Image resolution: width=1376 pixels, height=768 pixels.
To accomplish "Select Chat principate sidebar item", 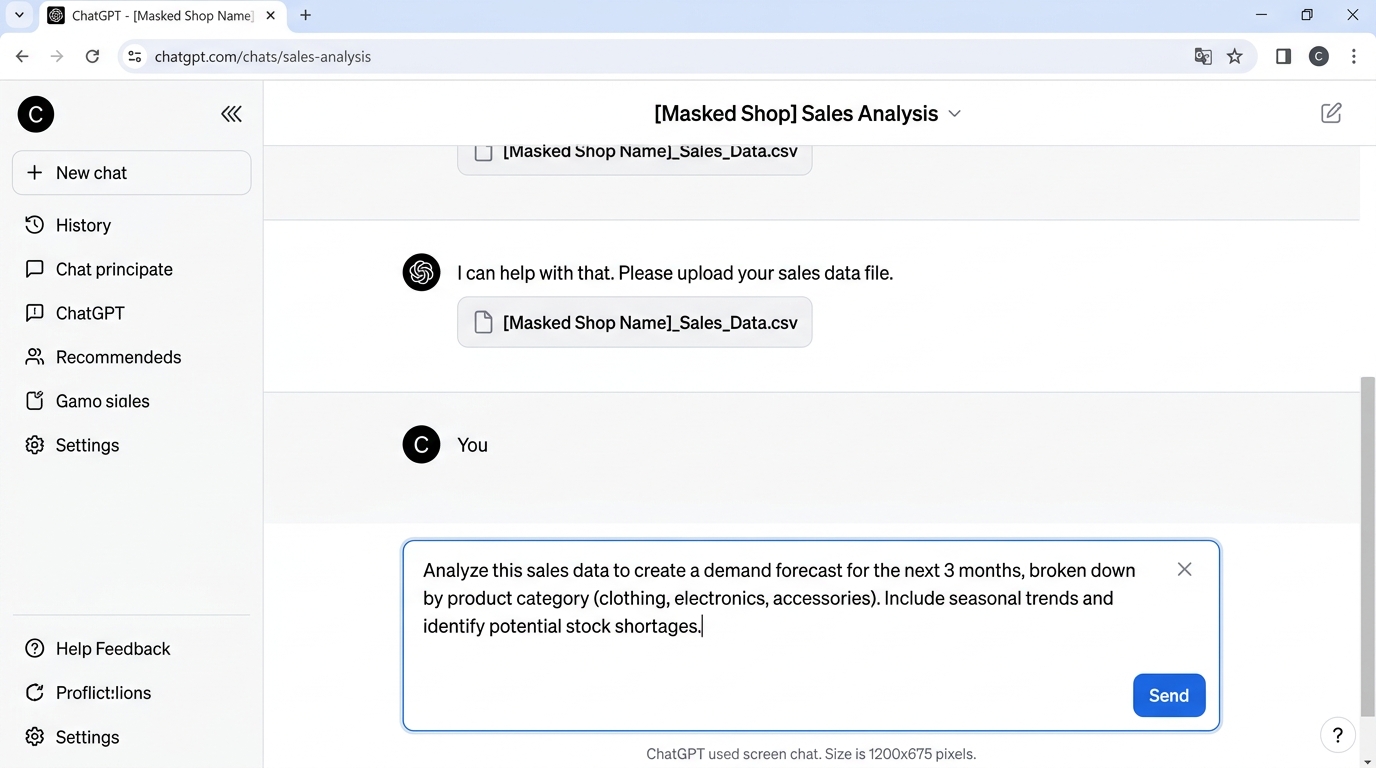I will click(114, 269).
